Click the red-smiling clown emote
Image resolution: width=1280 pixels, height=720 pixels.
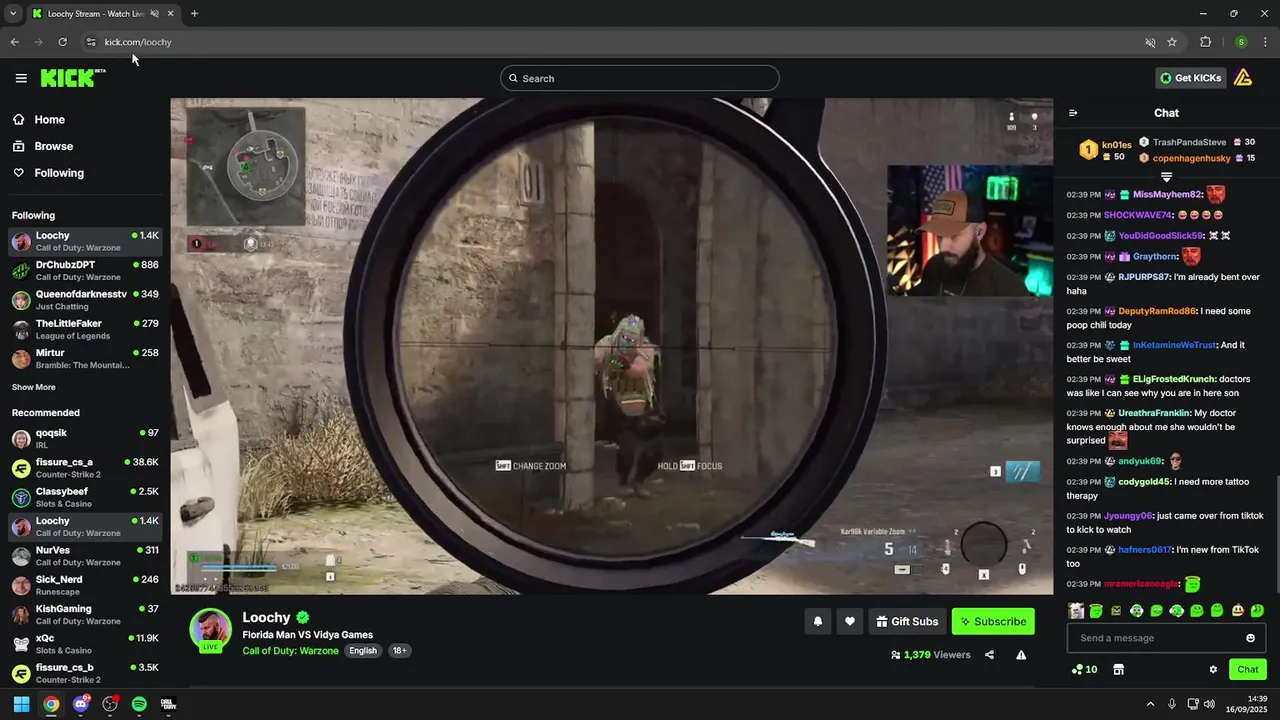(1237, 610)
